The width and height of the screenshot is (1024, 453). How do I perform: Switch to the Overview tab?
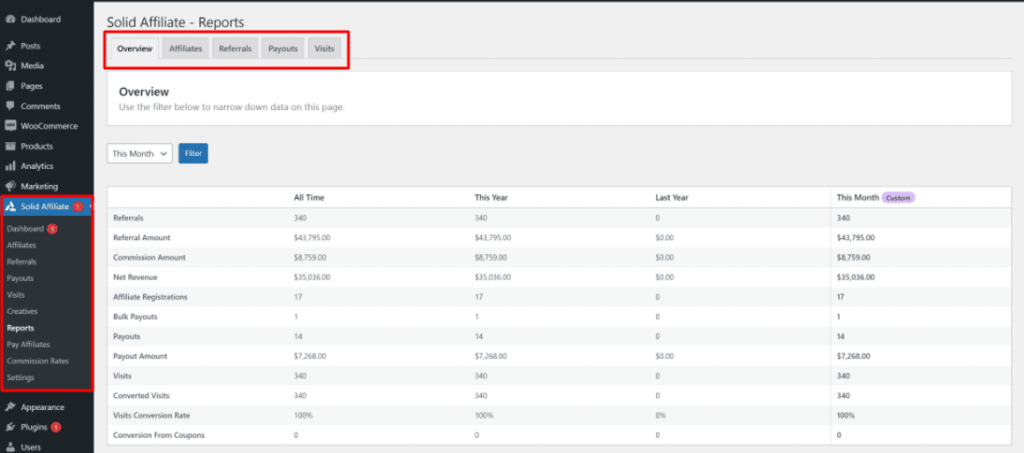(135, 49)
